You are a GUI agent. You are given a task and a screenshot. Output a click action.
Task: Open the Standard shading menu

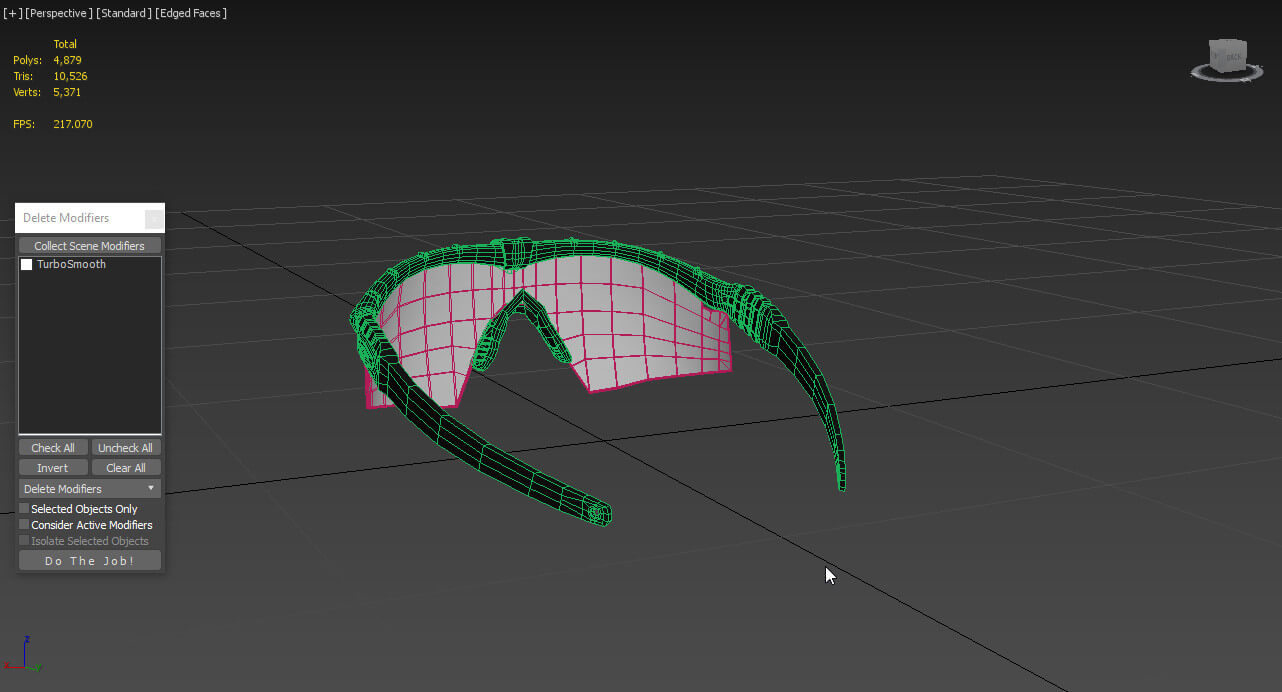click(x=126, y=13)
